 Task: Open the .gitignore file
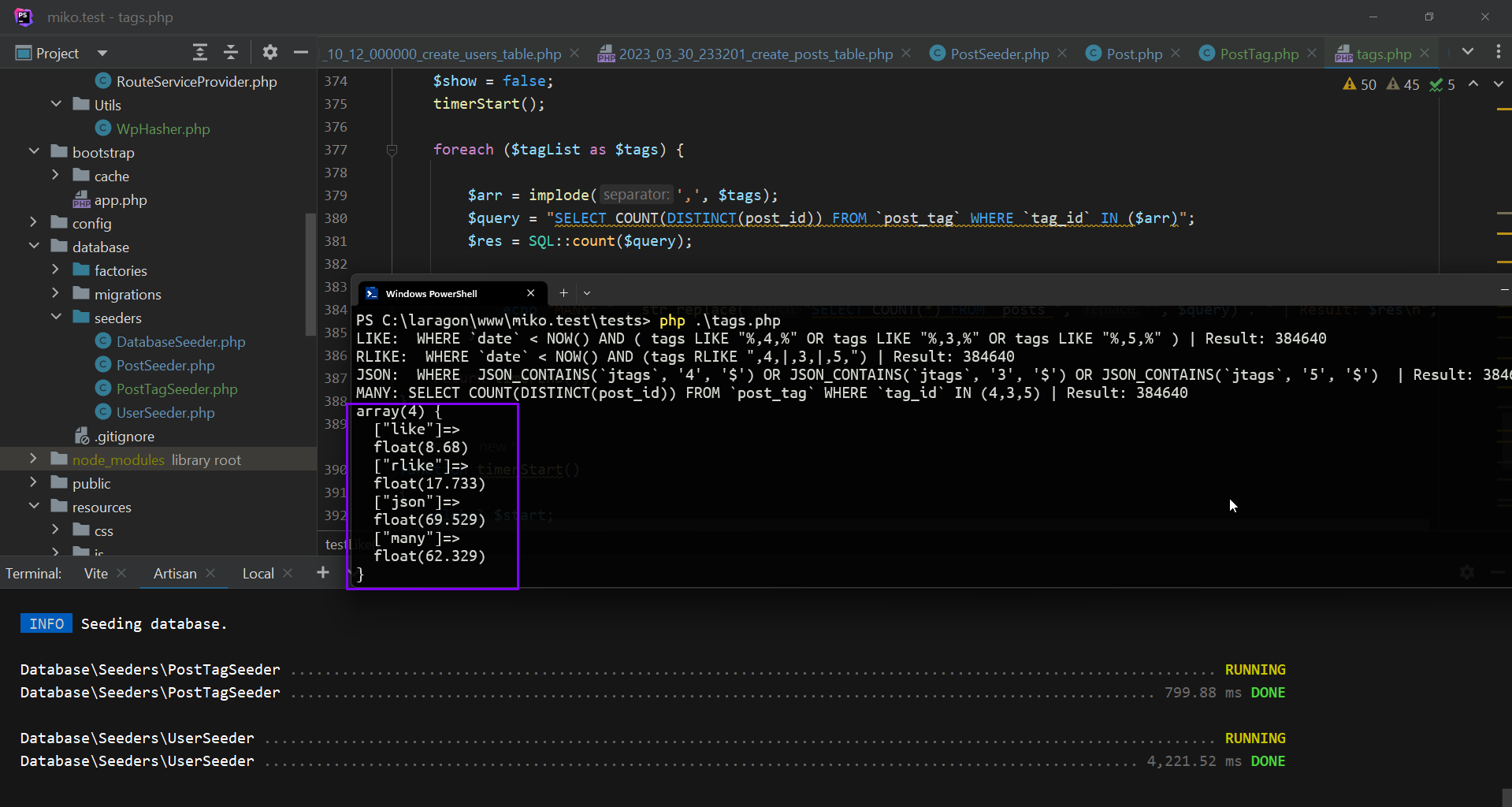point(124,436)
